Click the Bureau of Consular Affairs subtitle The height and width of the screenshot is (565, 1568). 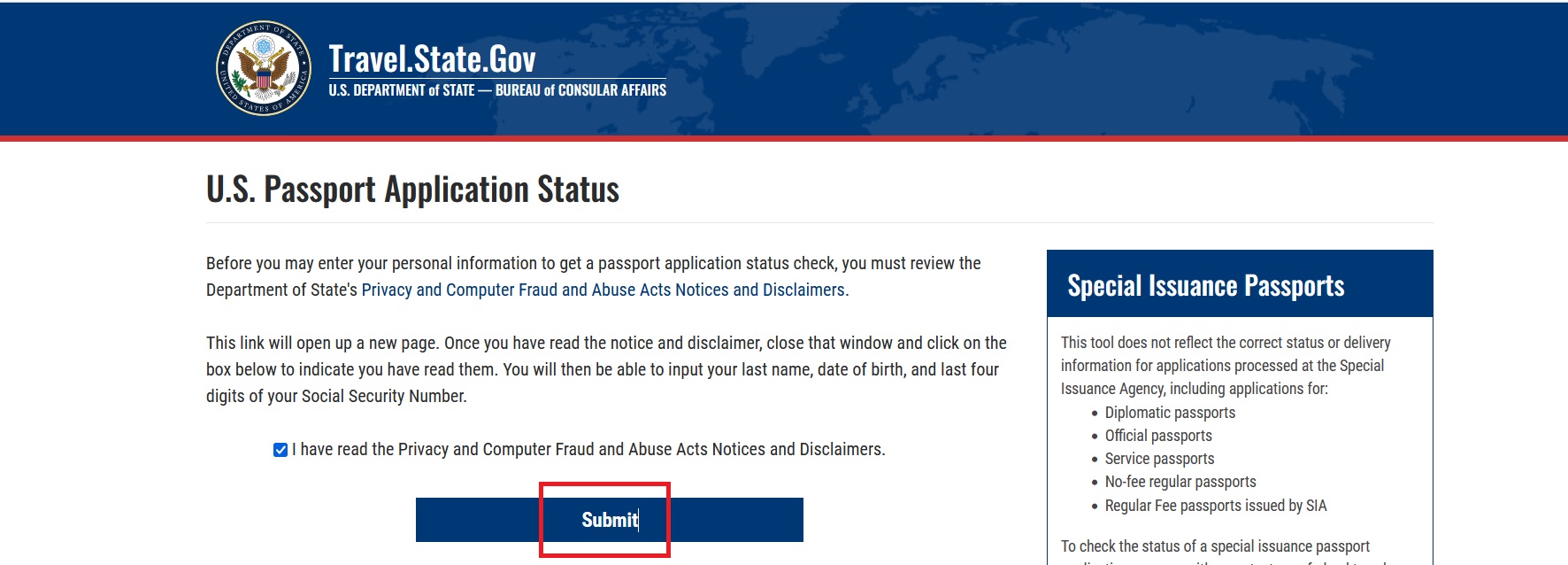tap(497, 90)
